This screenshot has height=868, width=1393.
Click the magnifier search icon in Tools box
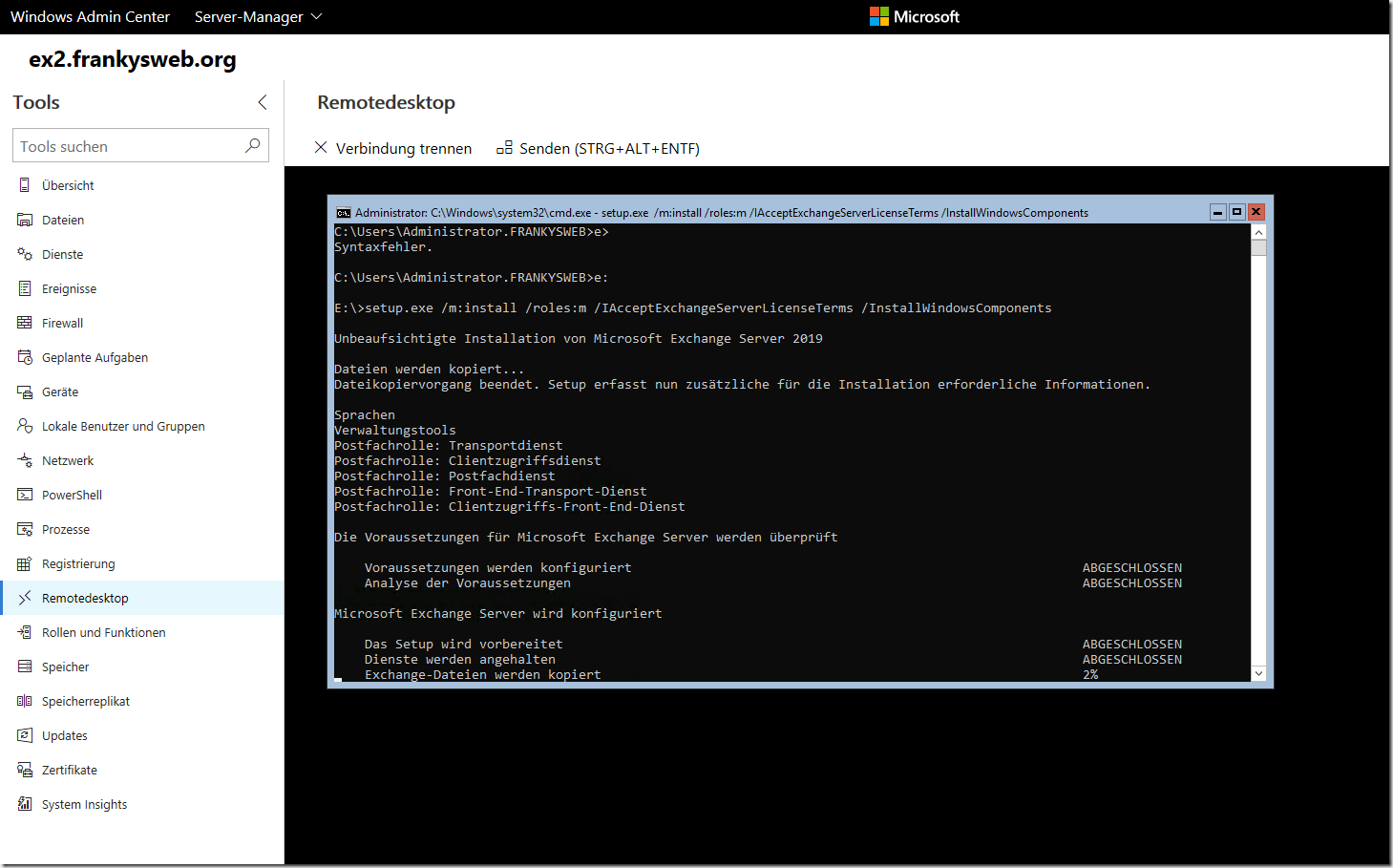tap(252, 145)
